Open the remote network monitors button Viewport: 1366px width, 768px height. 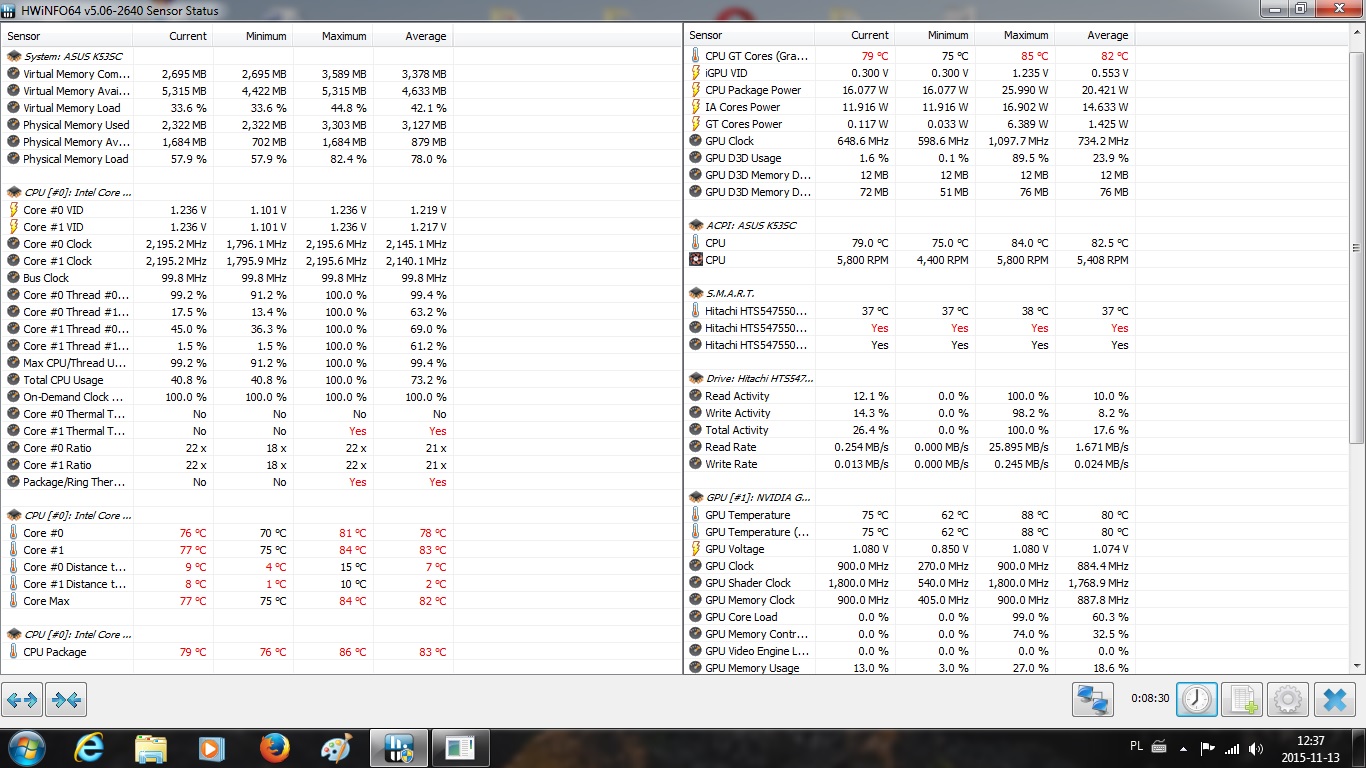pyautogui.click(x=1093, y=700)
